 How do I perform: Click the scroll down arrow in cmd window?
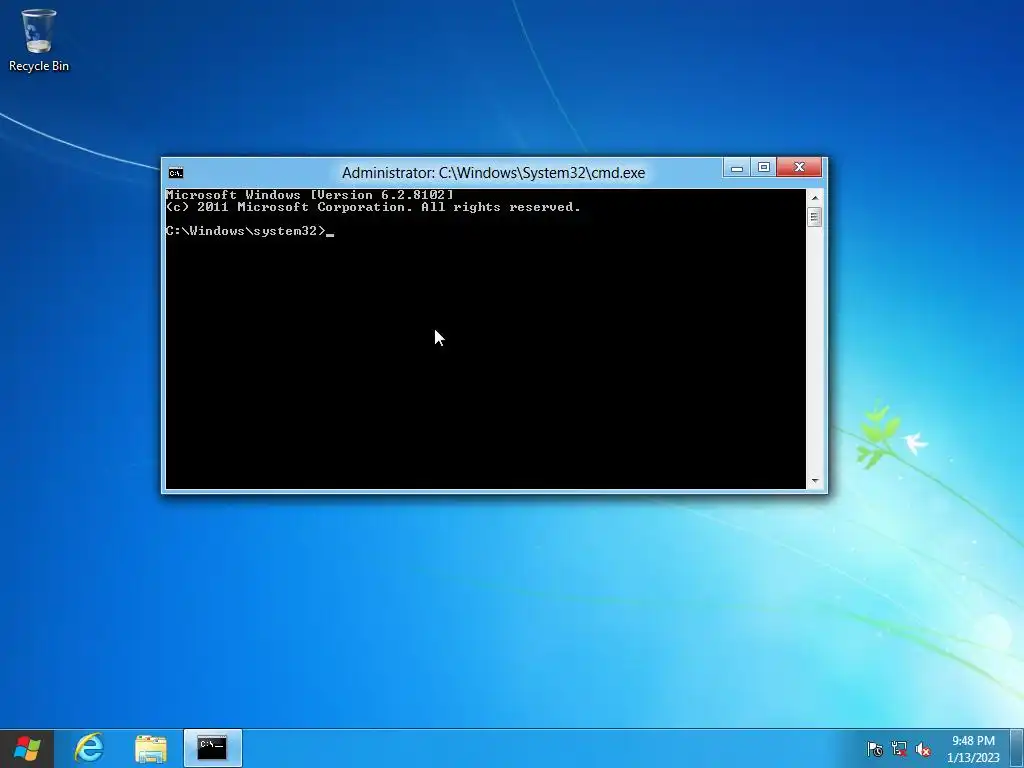pos(814,481)
